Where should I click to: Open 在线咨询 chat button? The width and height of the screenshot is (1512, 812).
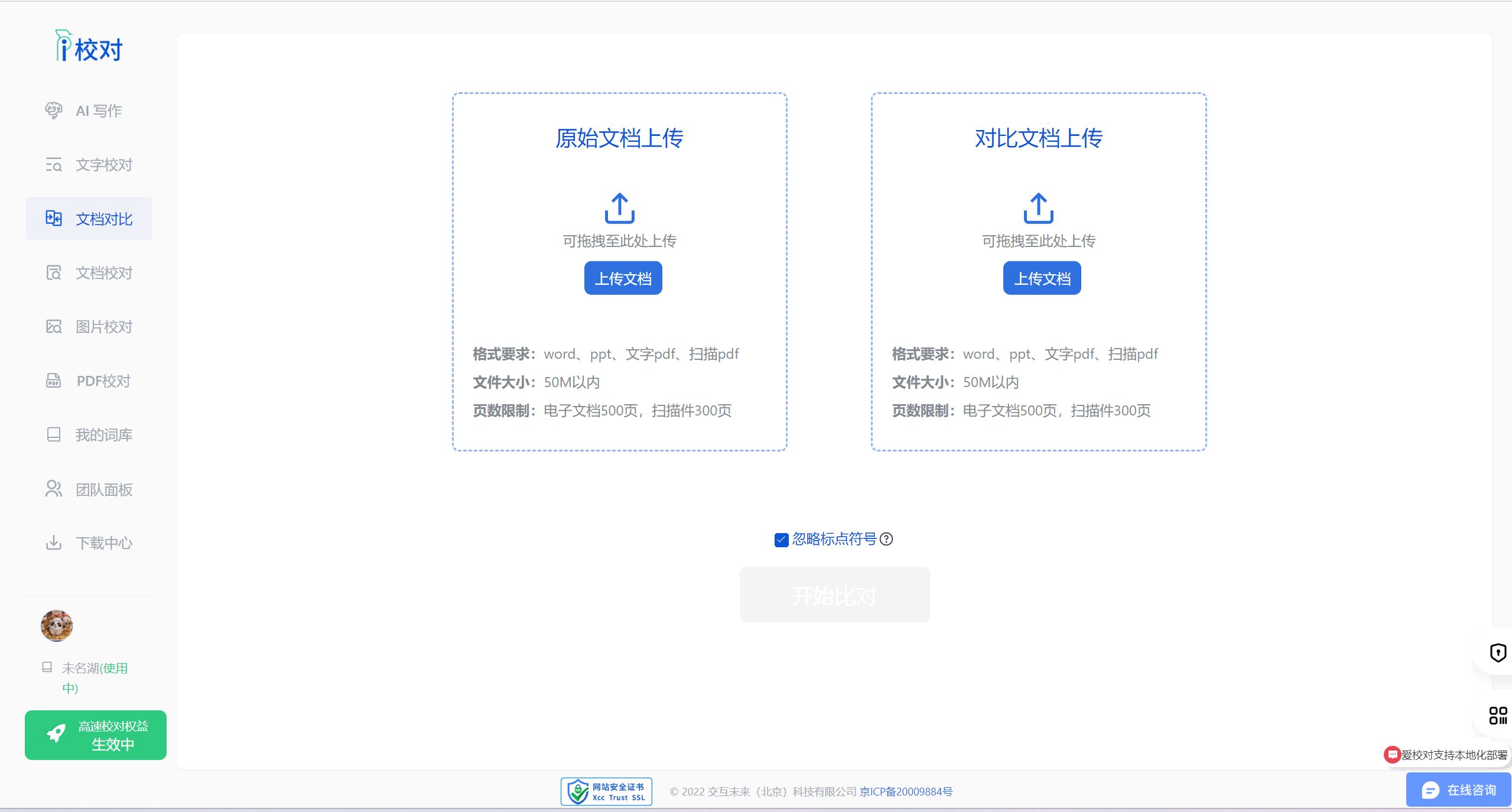coord(1458,790)
